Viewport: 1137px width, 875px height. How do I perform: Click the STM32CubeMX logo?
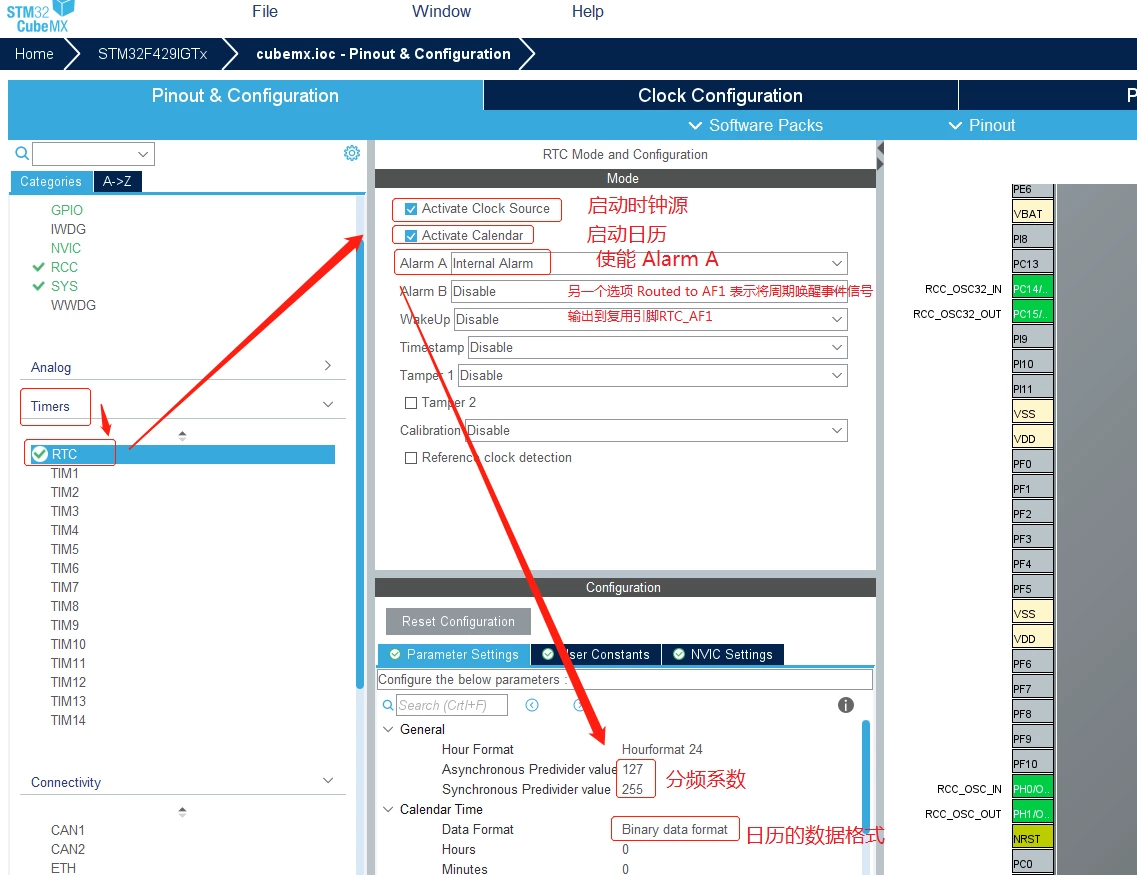point(40,17)
